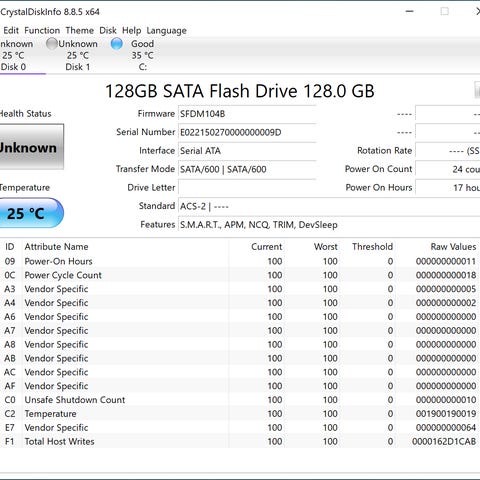Click the Current column header
This screenshot has height=480, width=480.
(x=257, y=247)
